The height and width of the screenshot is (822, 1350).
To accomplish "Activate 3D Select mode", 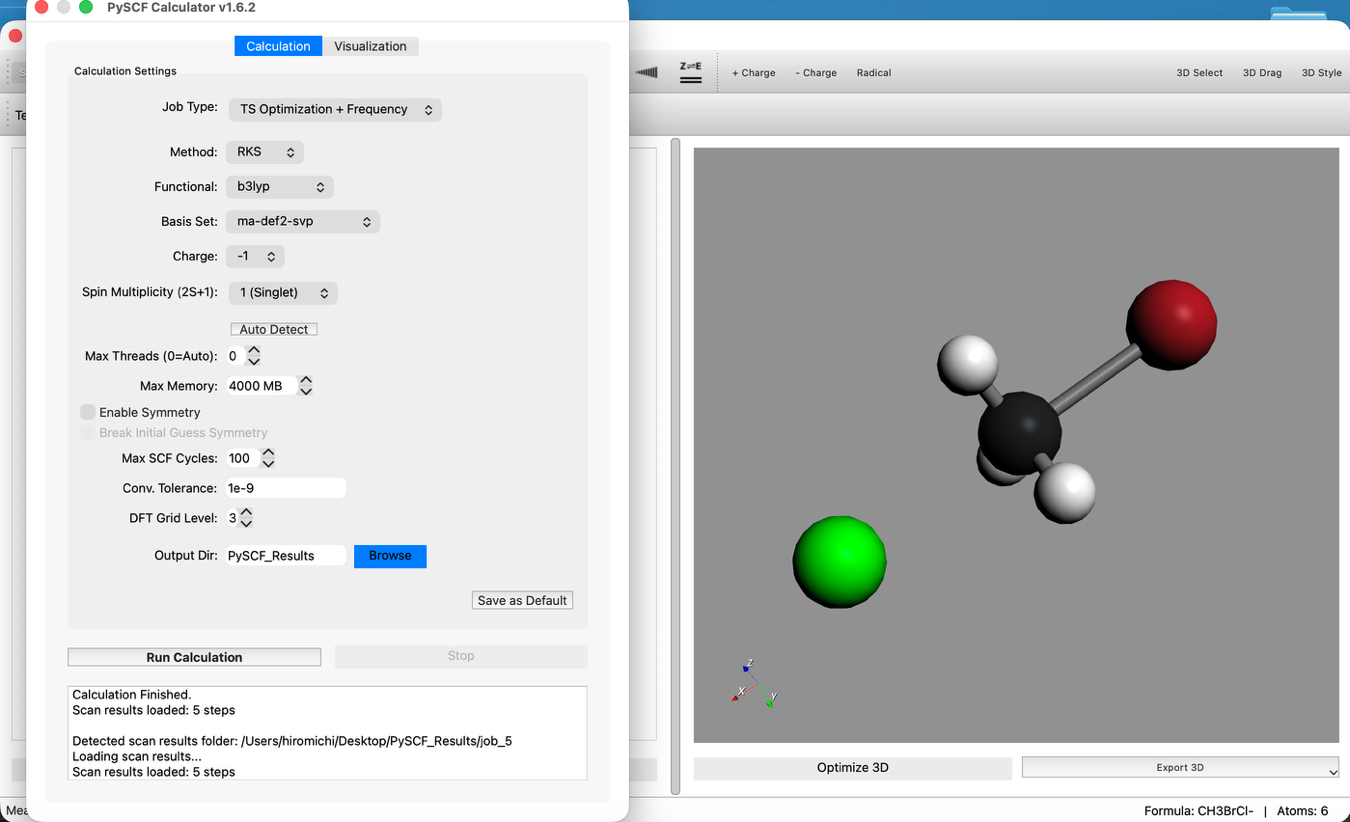I will tap(1199, 72).
